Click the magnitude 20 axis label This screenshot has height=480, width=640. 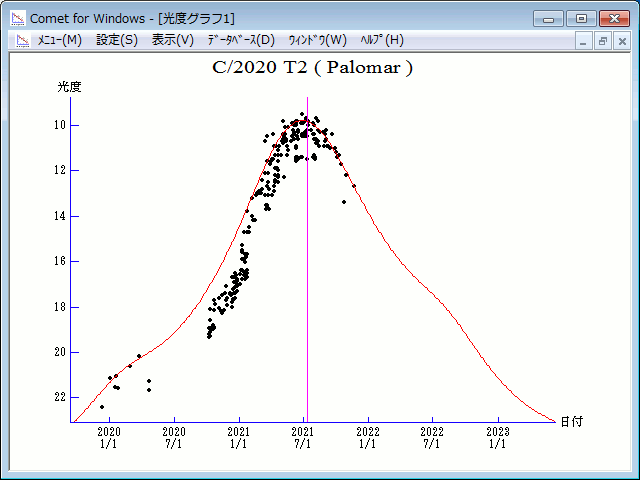point(60,352)
